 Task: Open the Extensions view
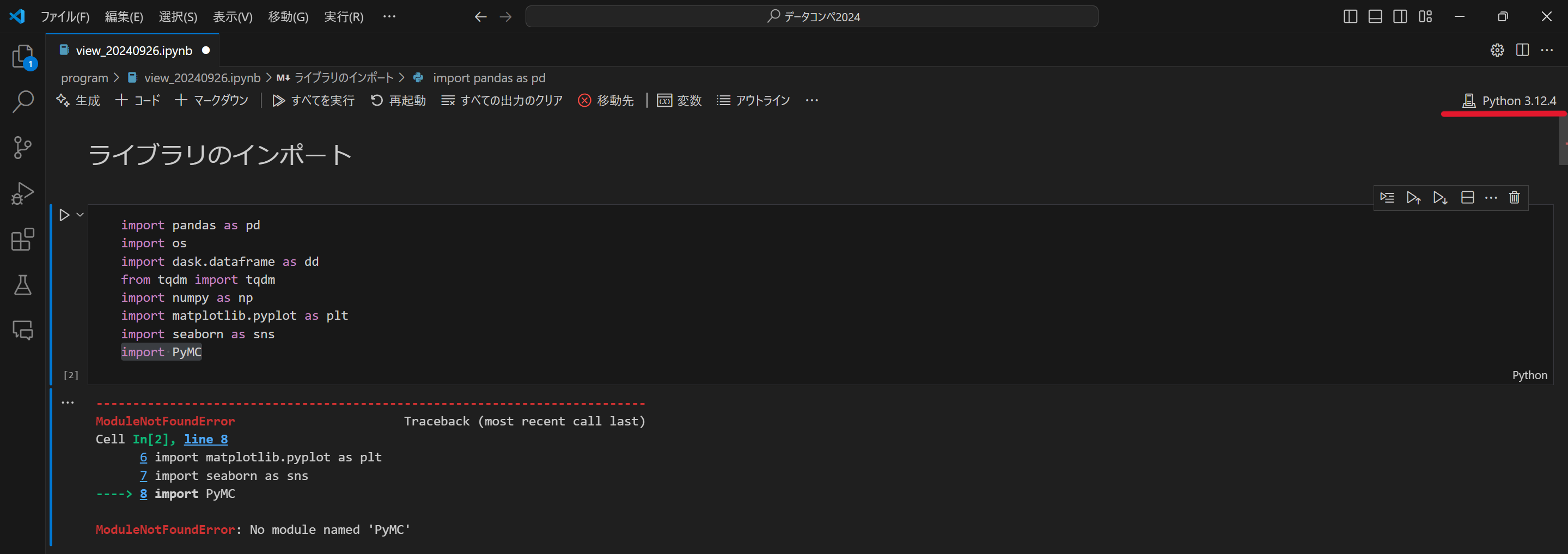tap(22, 239)
